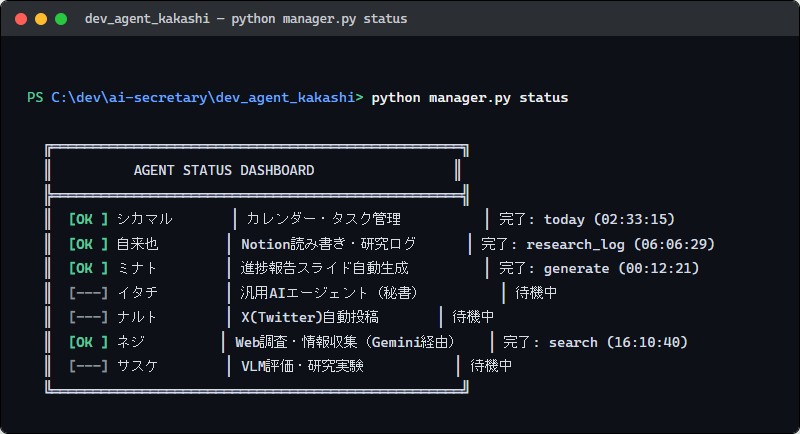Select the AGENT STATUS DASHBOARD heading
The image size is (800, 434).
click(x=224, y=170)
